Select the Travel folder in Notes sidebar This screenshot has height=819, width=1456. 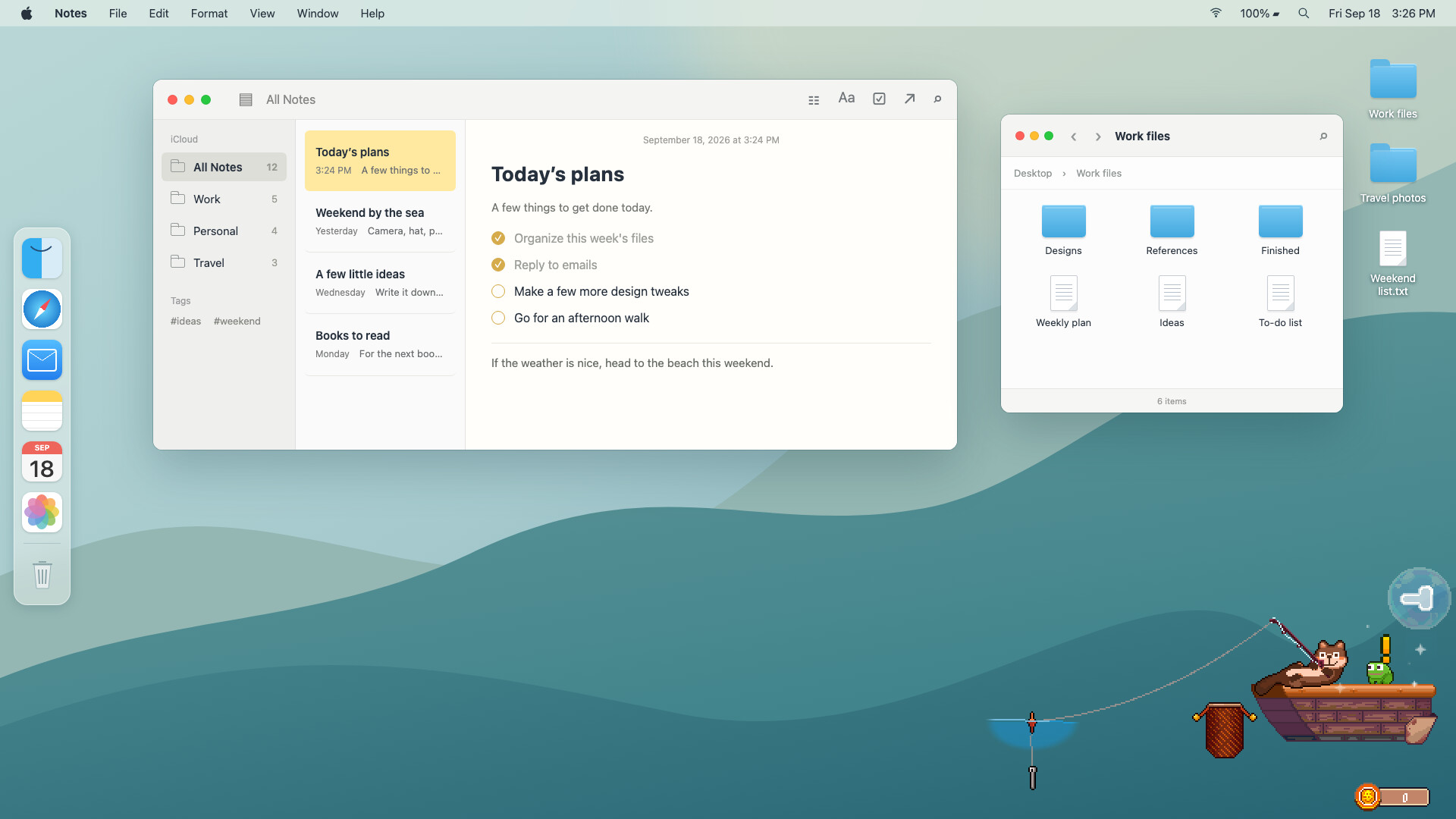[x=224, y=262]
